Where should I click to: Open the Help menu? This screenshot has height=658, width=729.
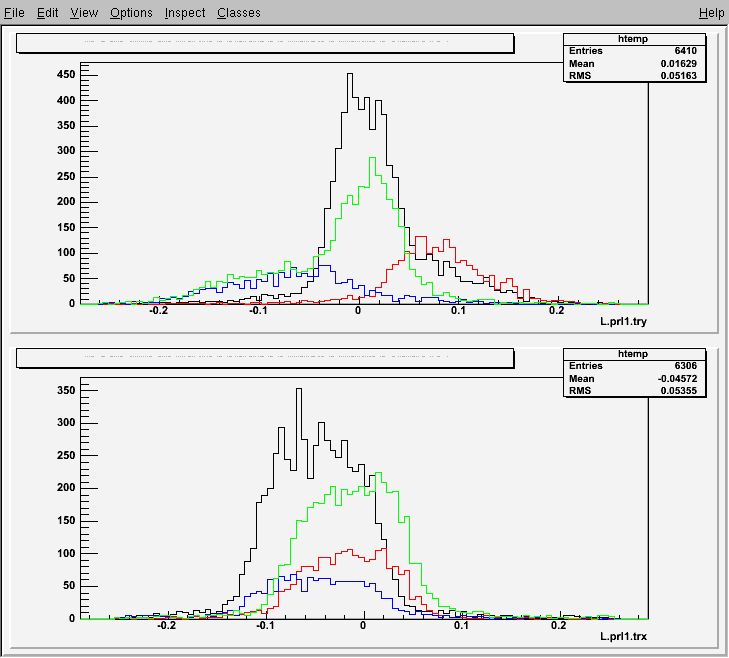click(x=711, y=13)
